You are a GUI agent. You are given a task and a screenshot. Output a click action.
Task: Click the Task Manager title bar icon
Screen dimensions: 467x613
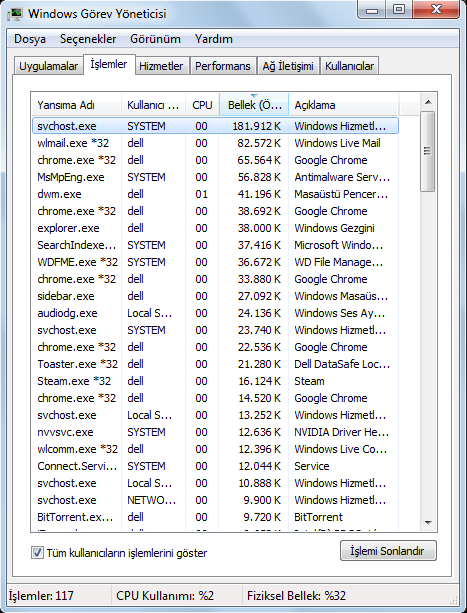(15, 14)
